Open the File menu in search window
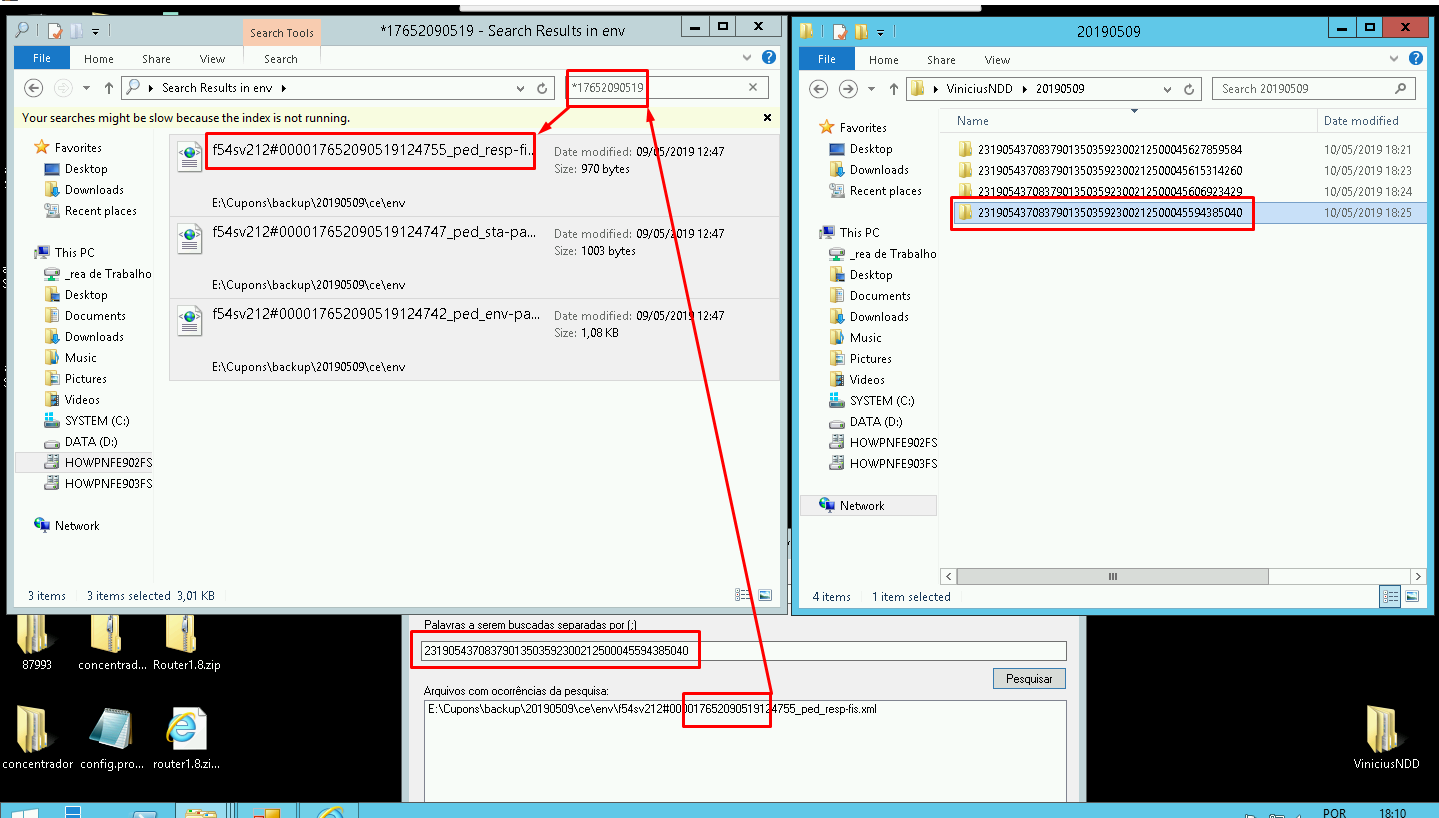This screenshot has width=1439, height=818. [42, 59]
